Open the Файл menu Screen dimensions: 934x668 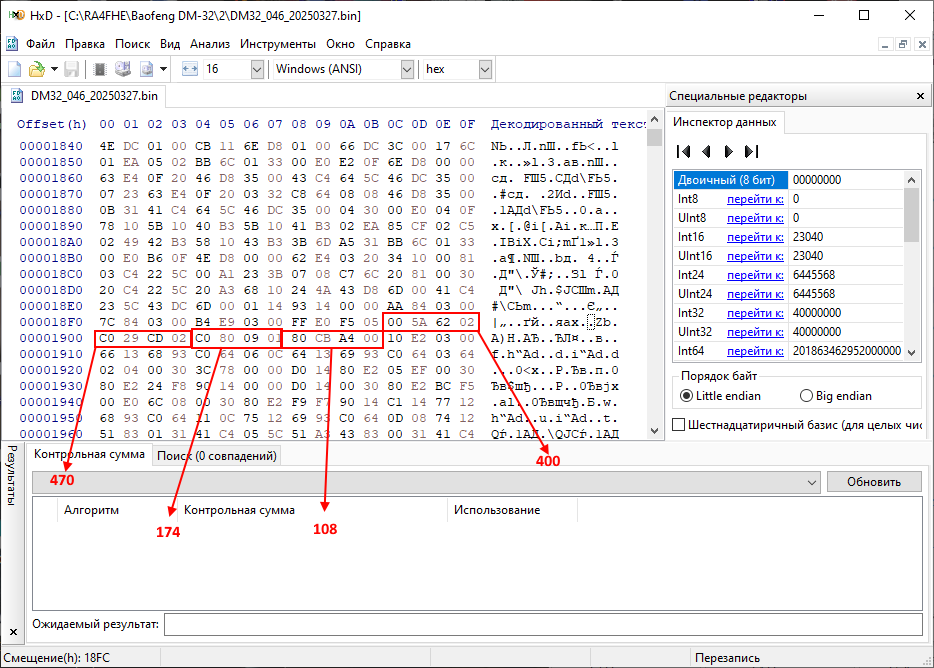pos(41,44)
